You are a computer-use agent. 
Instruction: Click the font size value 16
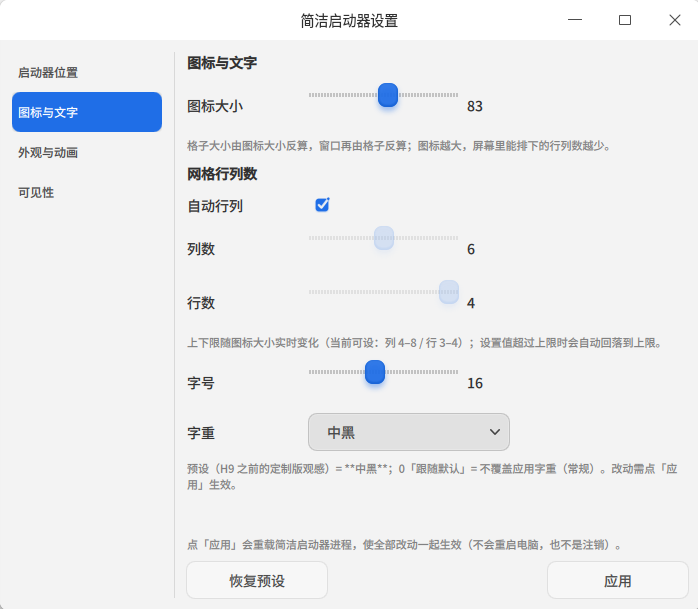(475, 383)
